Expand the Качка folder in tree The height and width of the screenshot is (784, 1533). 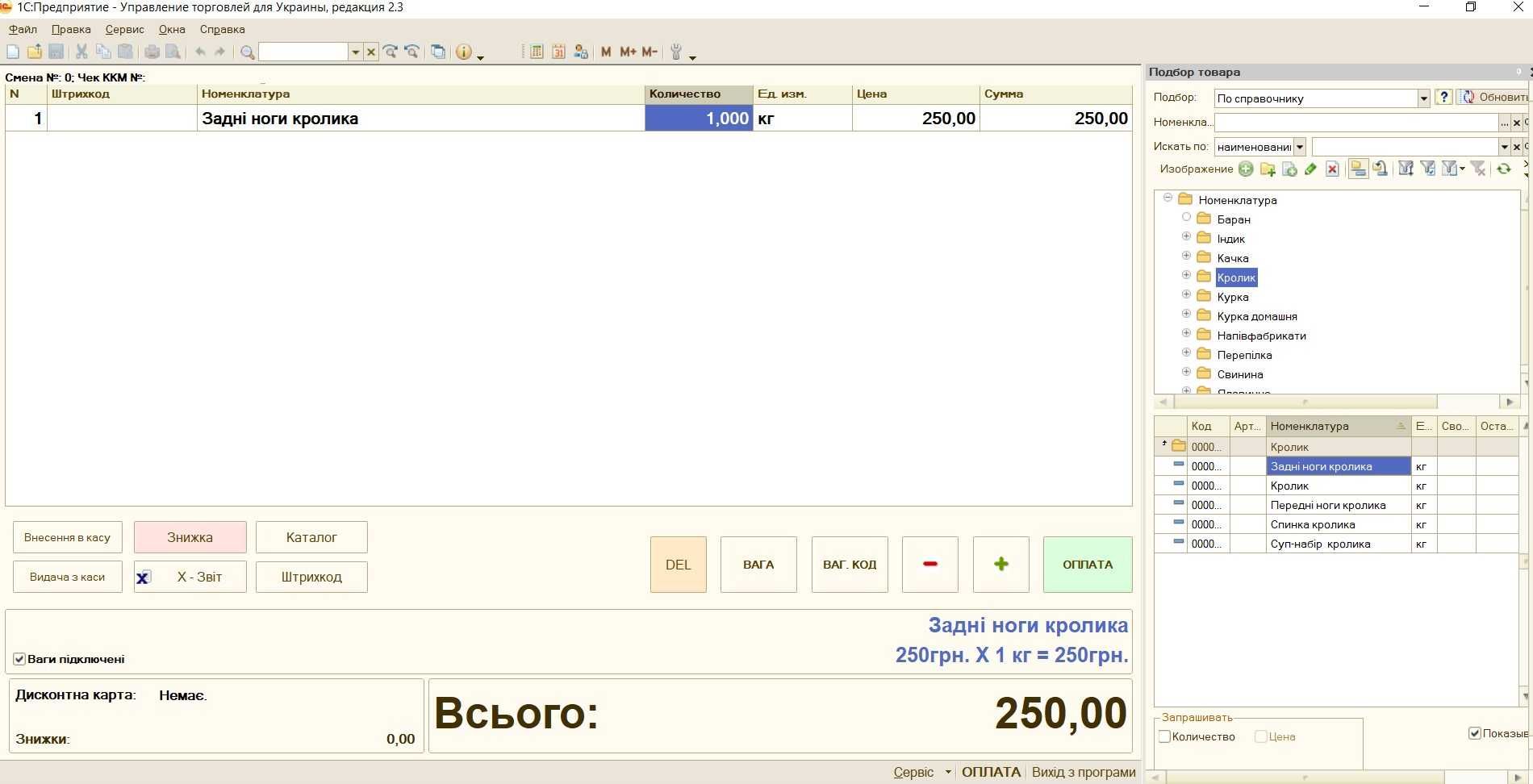(1186, 256)
